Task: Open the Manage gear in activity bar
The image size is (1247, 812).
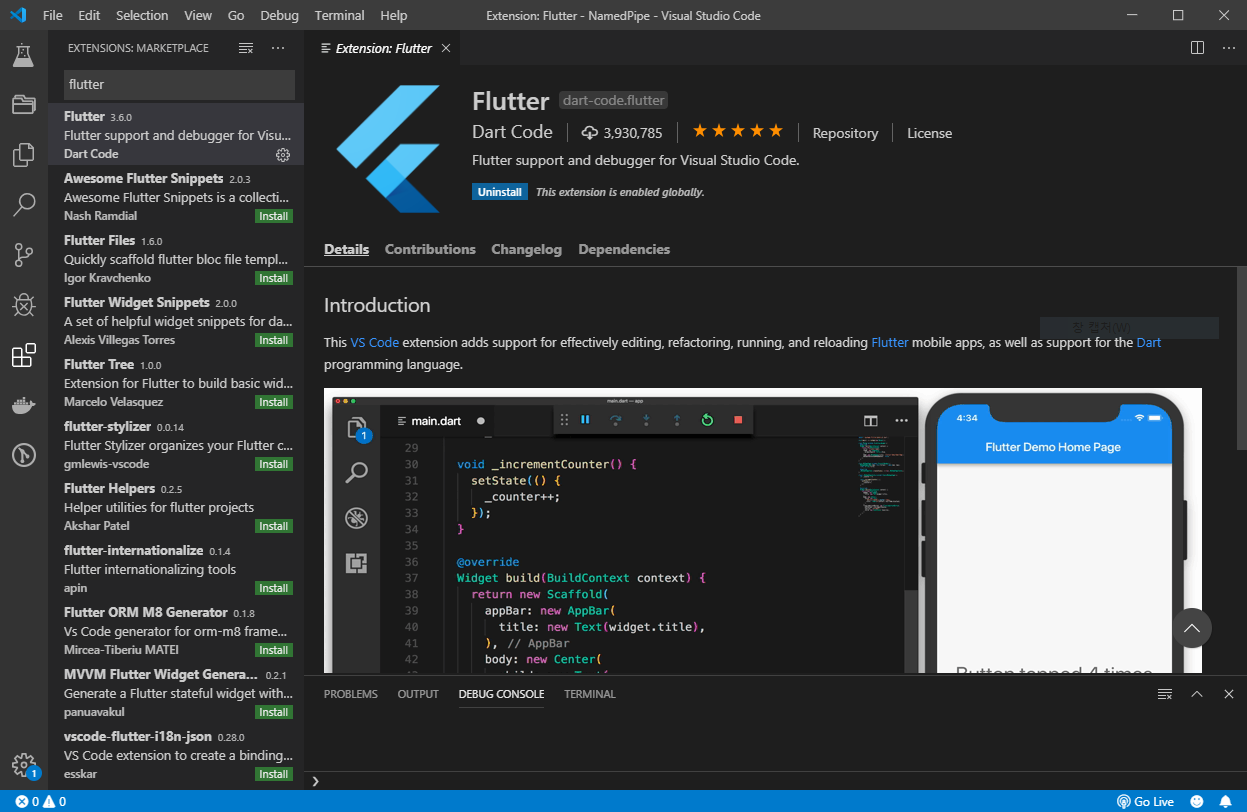Action: pos(23,765)
